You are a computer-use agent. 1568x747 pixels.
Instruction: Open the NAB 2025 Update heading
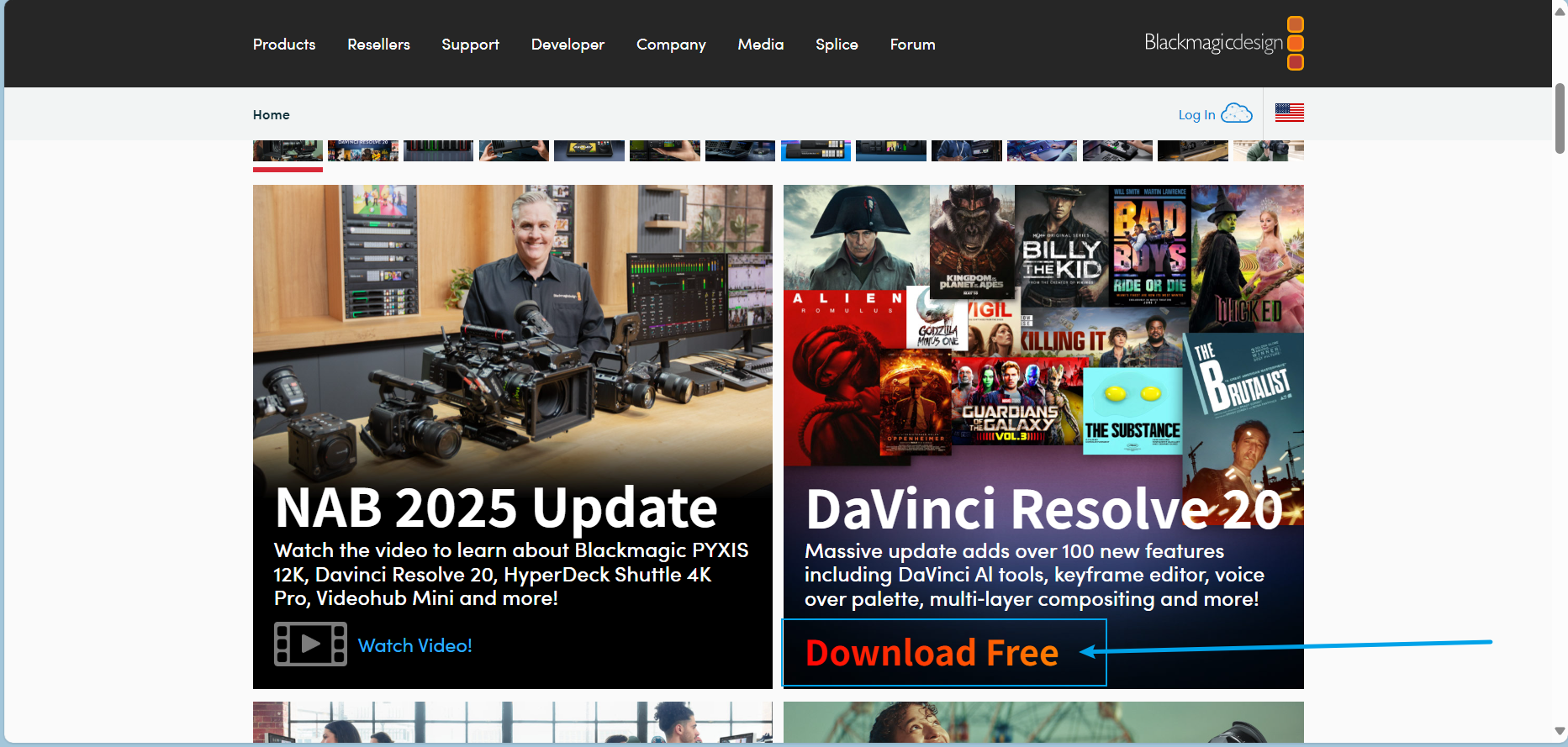[x=496, y=508]
